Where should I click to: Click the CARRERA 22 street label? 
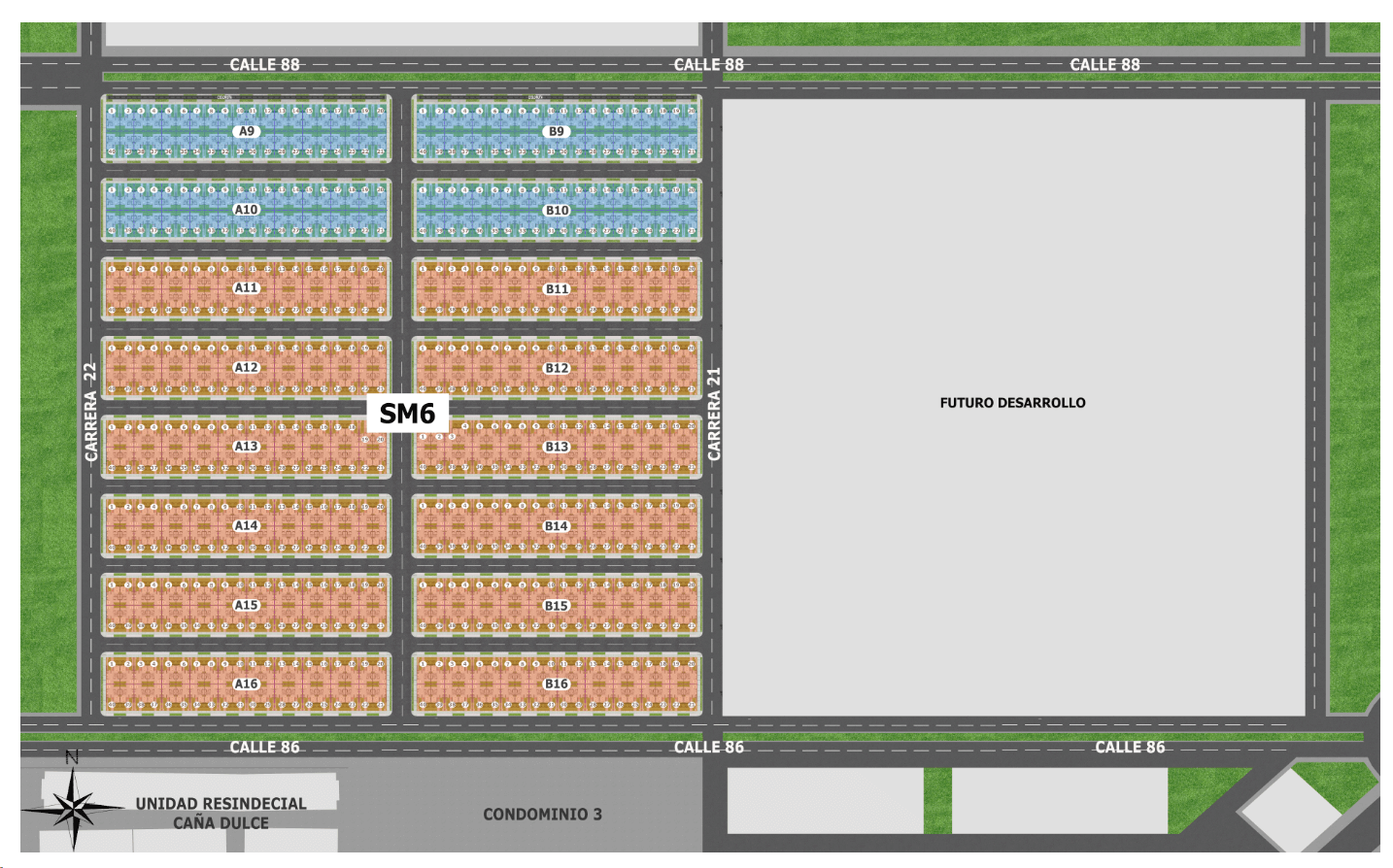[x=90, y=412]
